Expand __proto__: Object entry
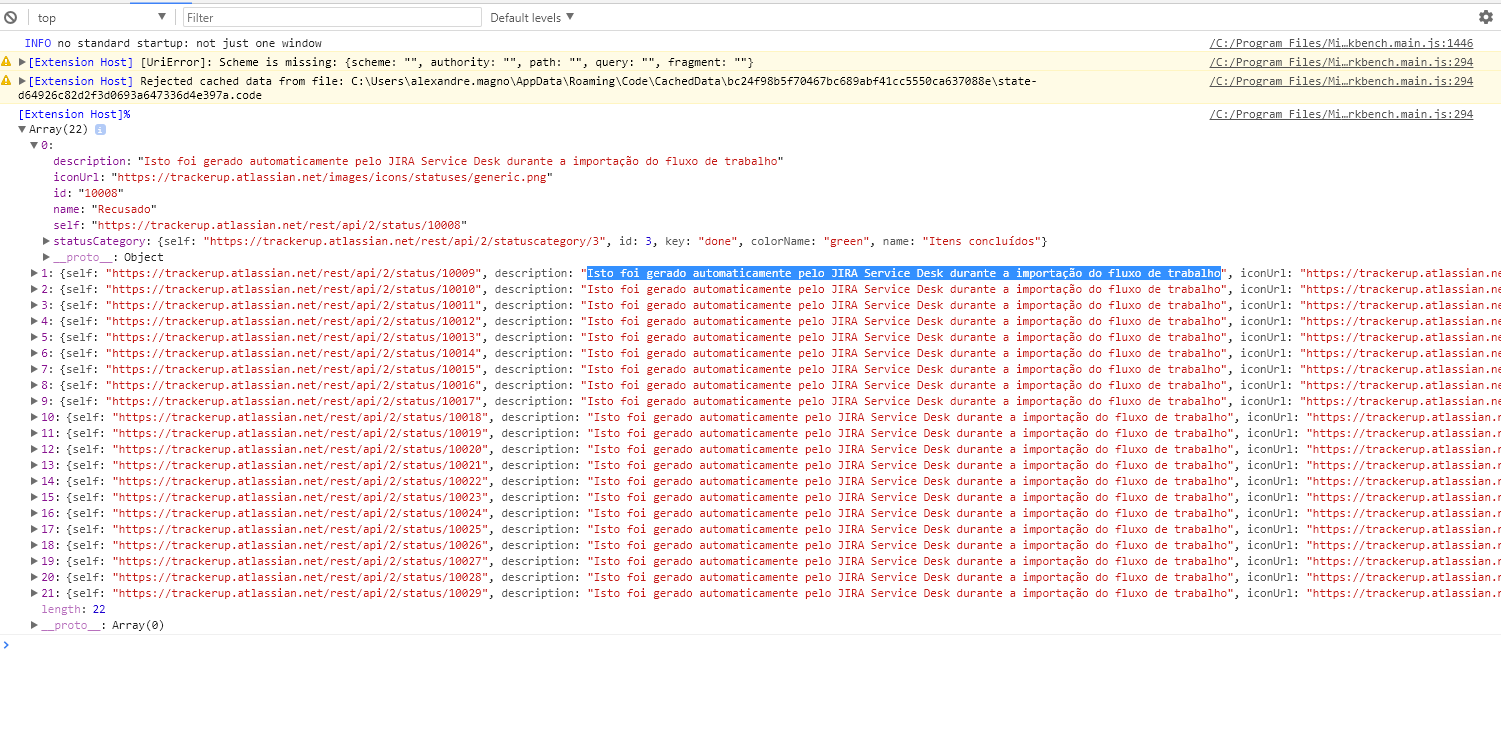 click(x=47, y=257)
